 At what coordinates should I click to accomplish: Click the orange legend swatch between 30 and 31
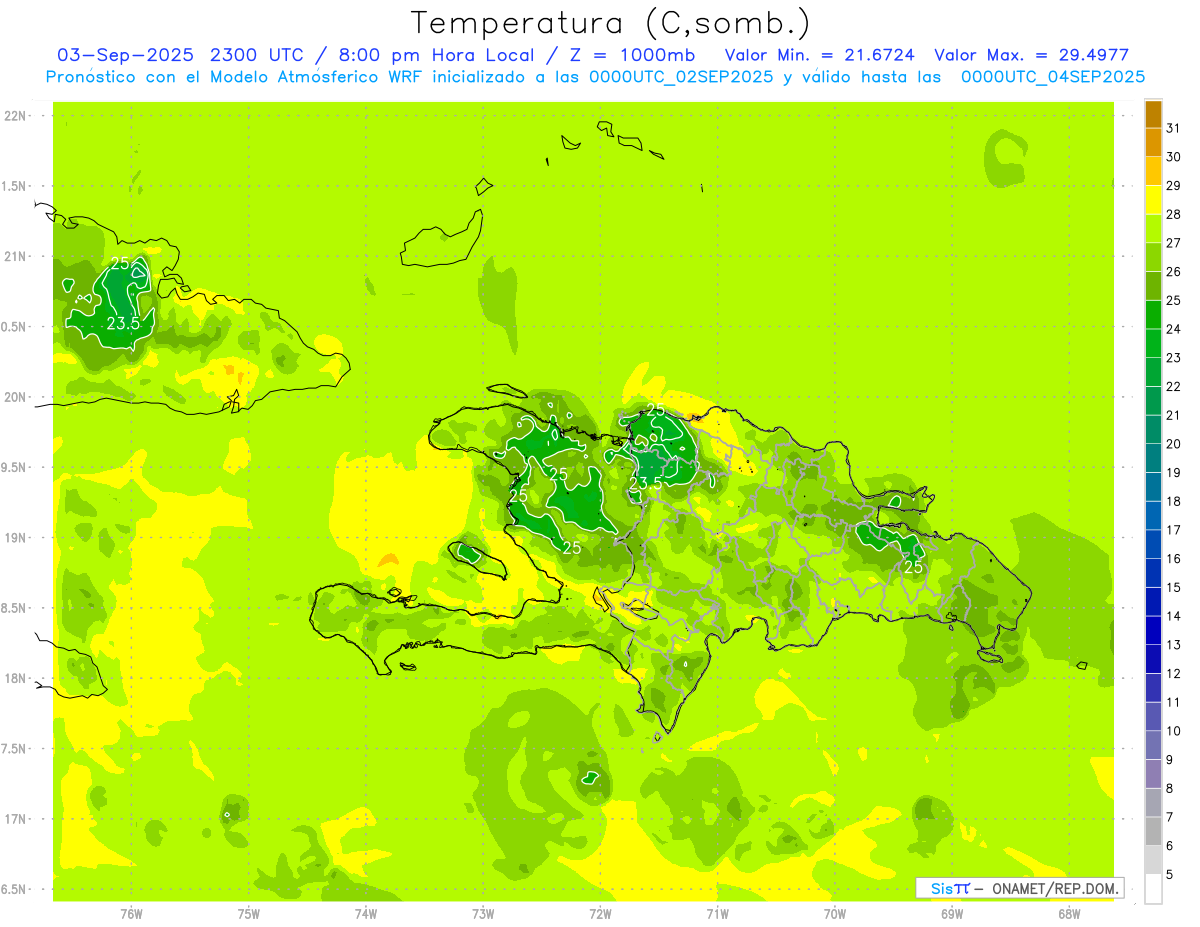[1153, 143]
